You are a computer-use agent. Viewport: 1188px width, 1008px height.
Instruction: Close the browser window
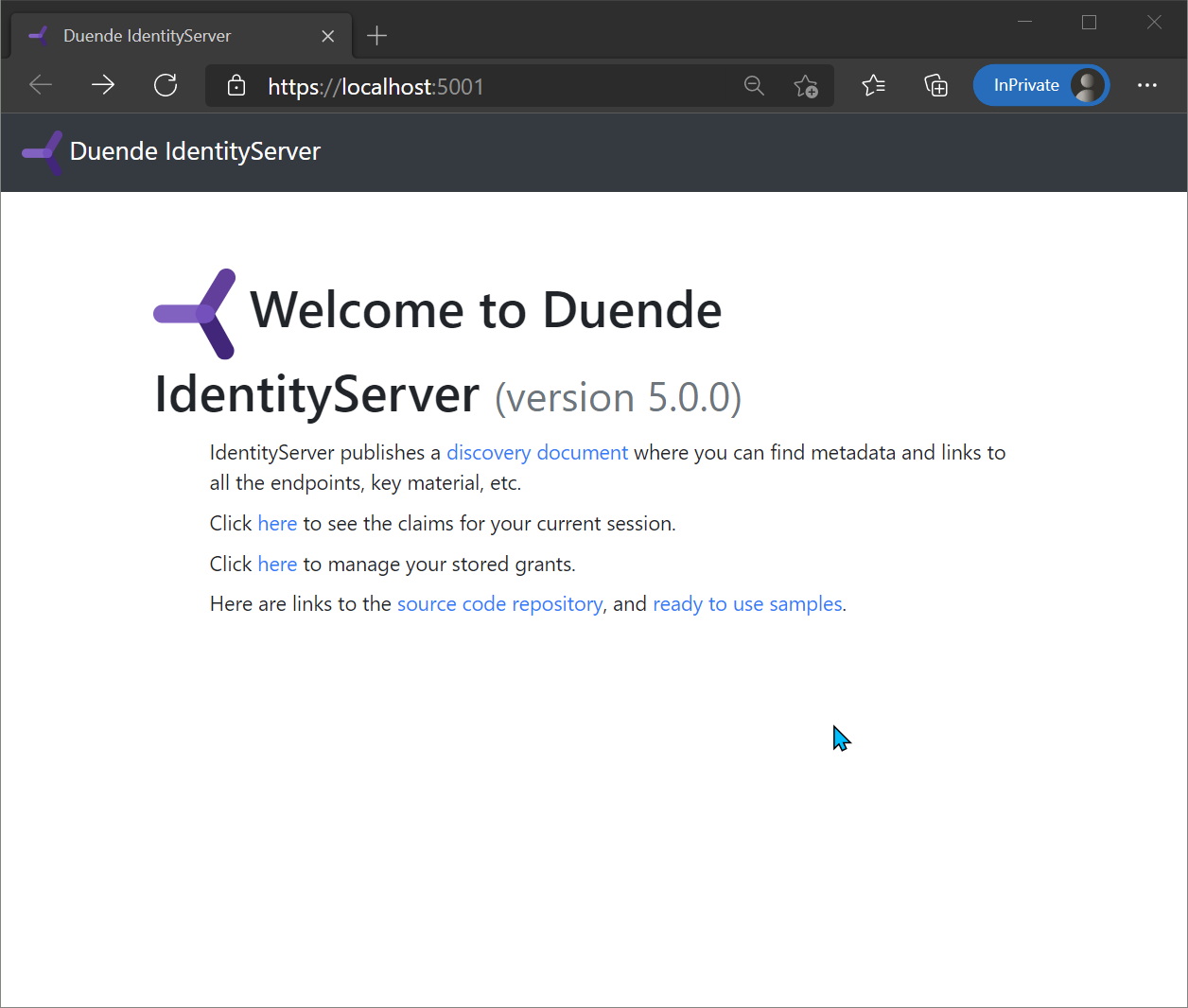[x=1154, y=22]
